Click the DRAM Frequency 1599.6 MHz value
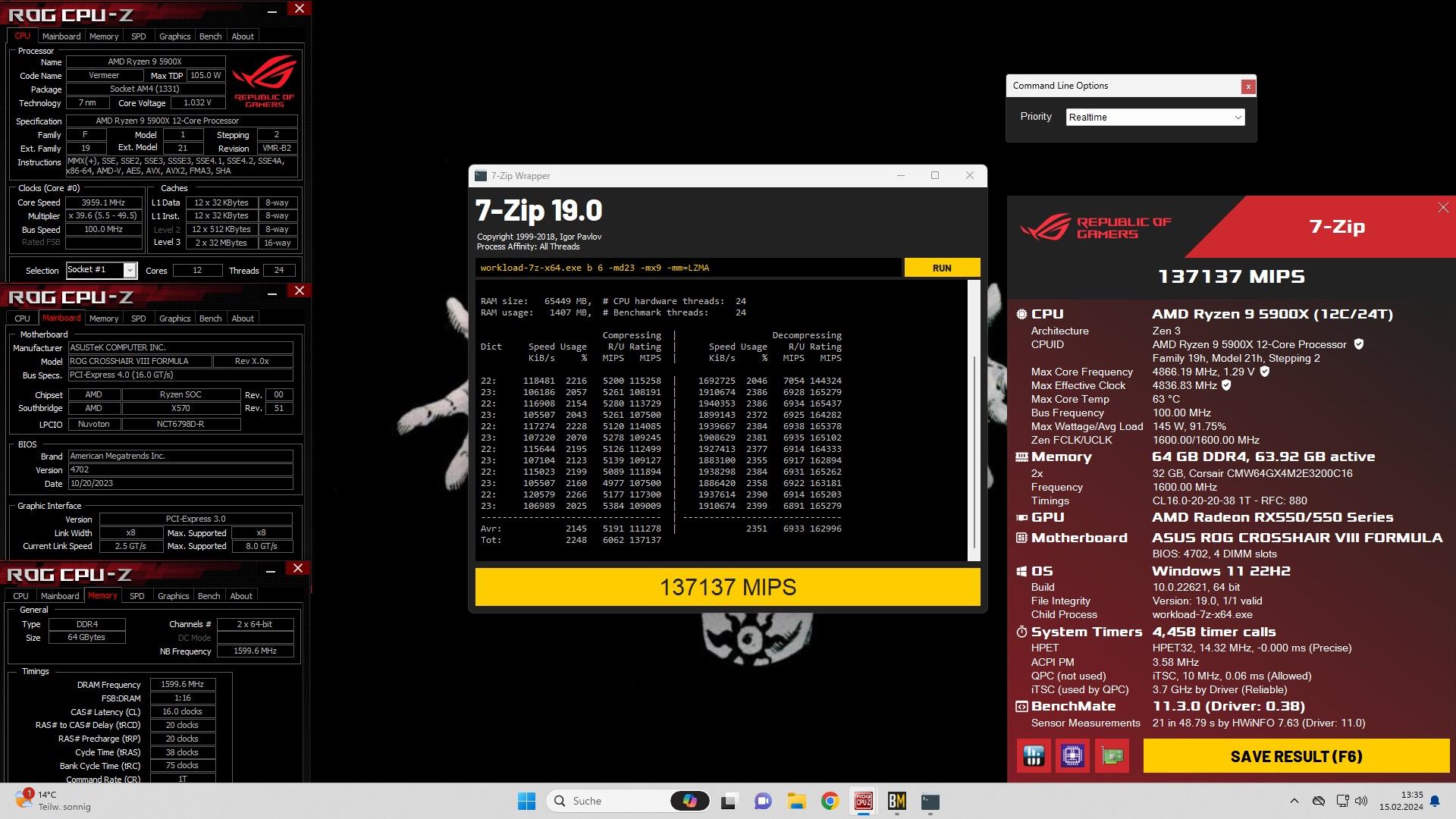The width and height of the screenshot is (1456, 819). coord(182,684)
